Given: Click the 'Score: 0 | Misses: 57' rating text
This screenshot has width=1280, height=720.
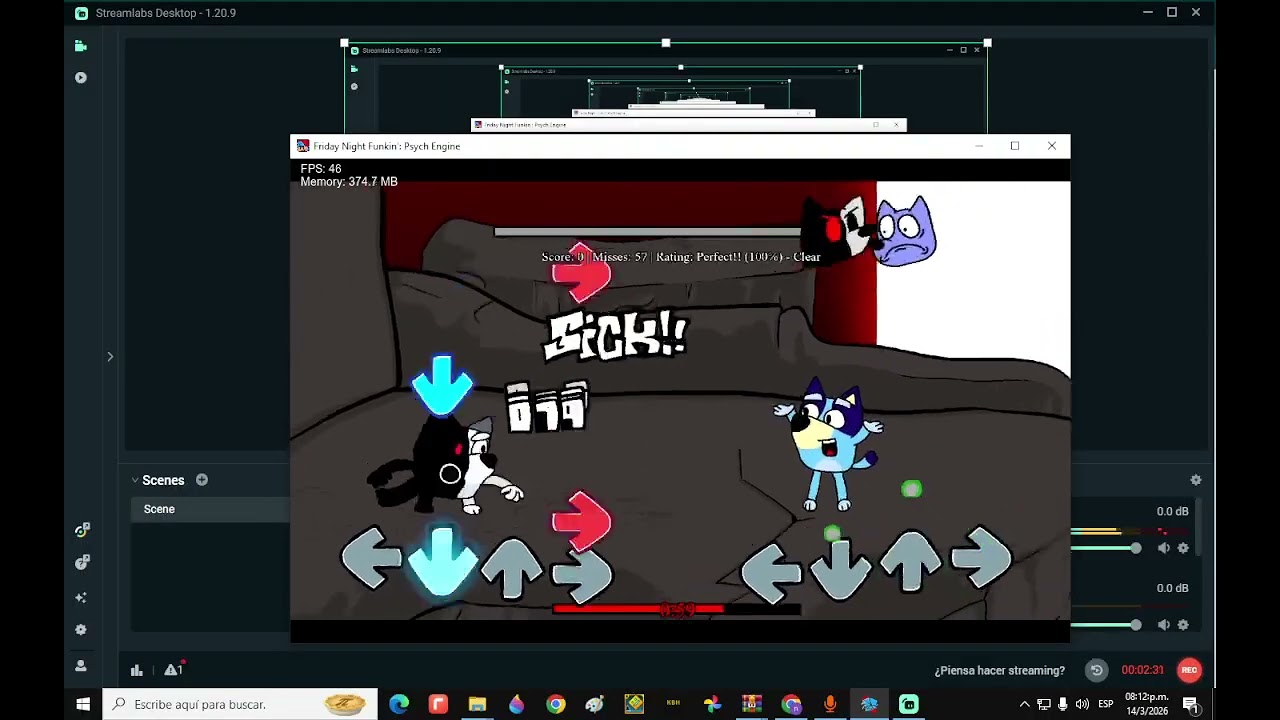Looking at the screenshot, I should pyautogui.click(x=681, y=257).
